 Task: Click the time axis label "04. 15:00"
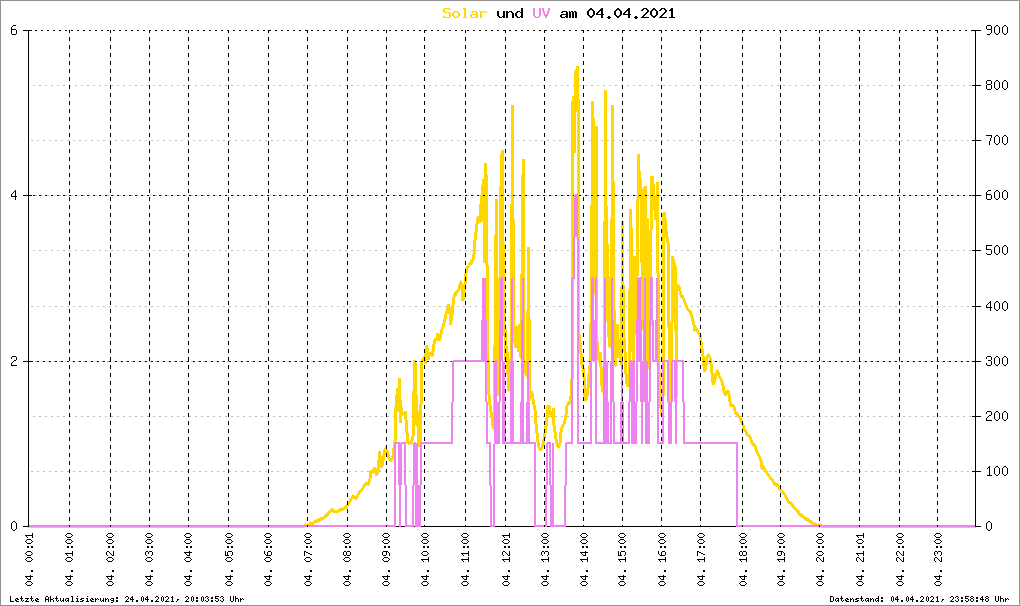coord(623,560)
